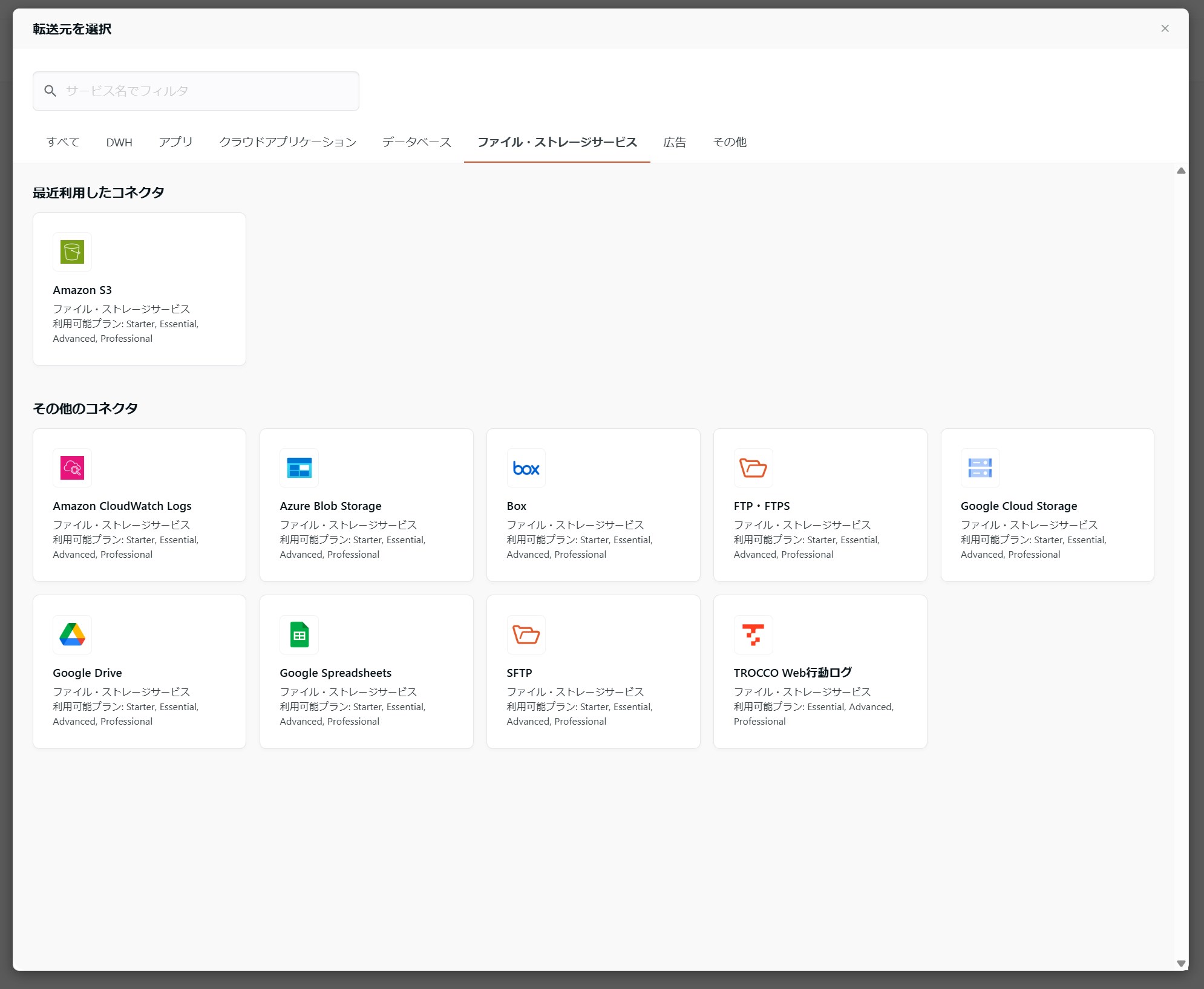Screen dimensions: 1204x989
Task: Switch to the データベース tab
Action: point(416,142)
